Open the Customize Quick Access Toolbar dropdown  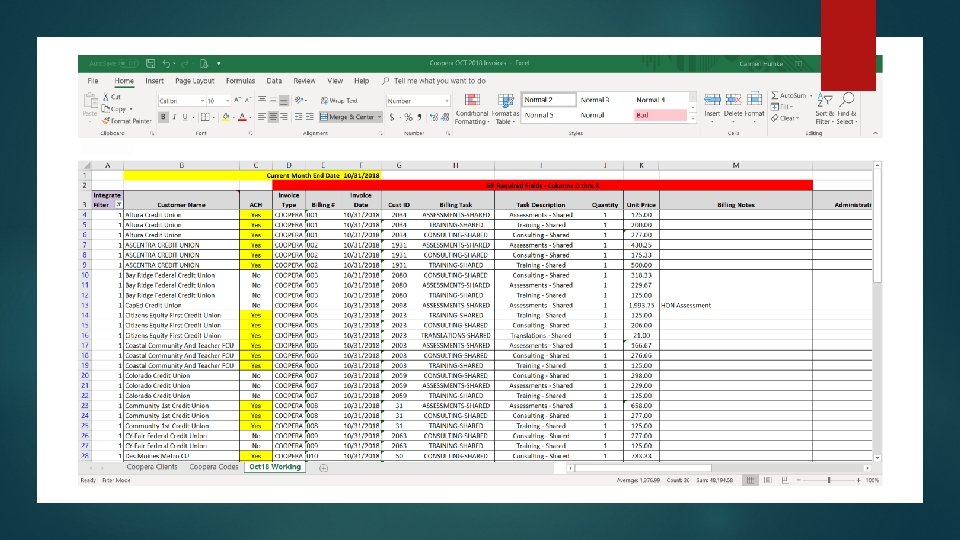pyautogui.click(x=219, y=64)
